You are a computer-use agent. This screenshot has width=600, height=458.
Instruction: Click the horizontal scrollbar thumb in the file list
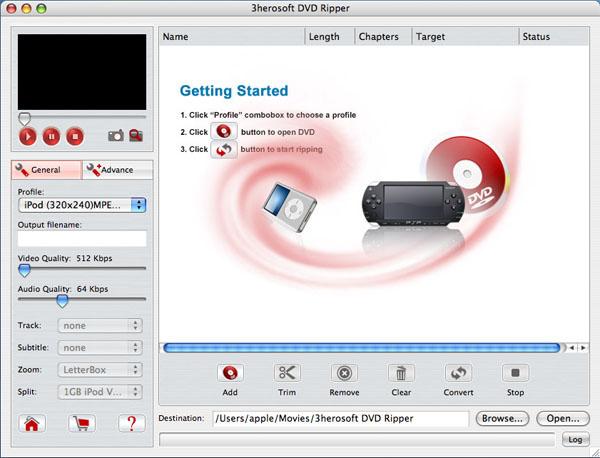pos(362,348)
